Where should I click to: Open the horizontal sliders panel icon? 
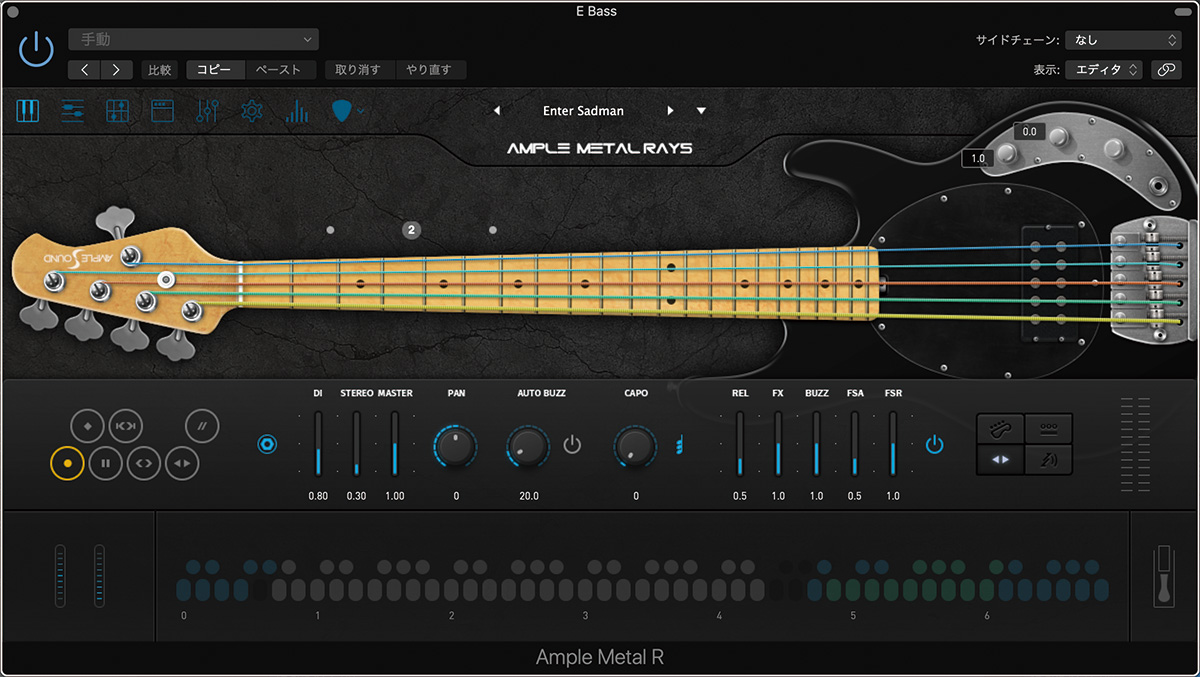click(x=73, y=111)
